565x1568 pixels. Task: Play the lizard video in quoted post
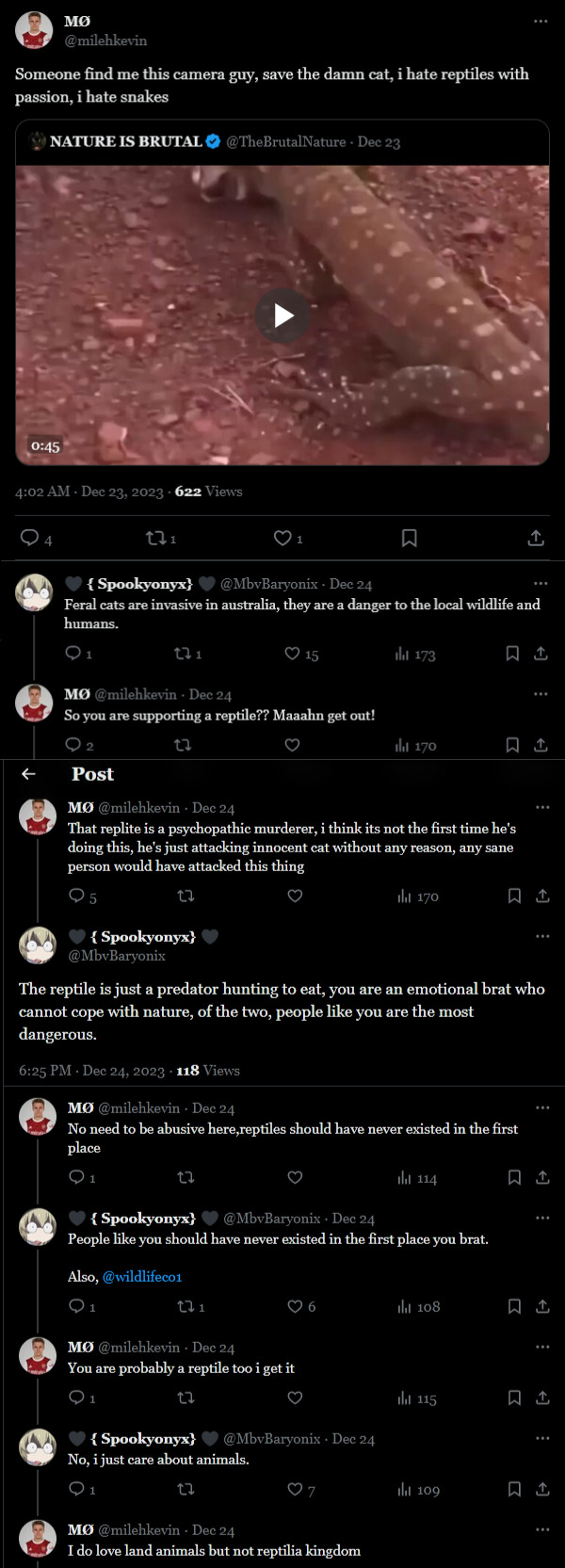[283, 315]
